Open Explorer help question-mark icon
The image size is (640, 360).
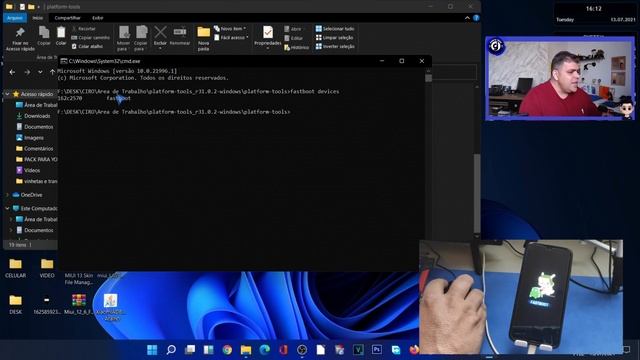click(x=476, y=18)
